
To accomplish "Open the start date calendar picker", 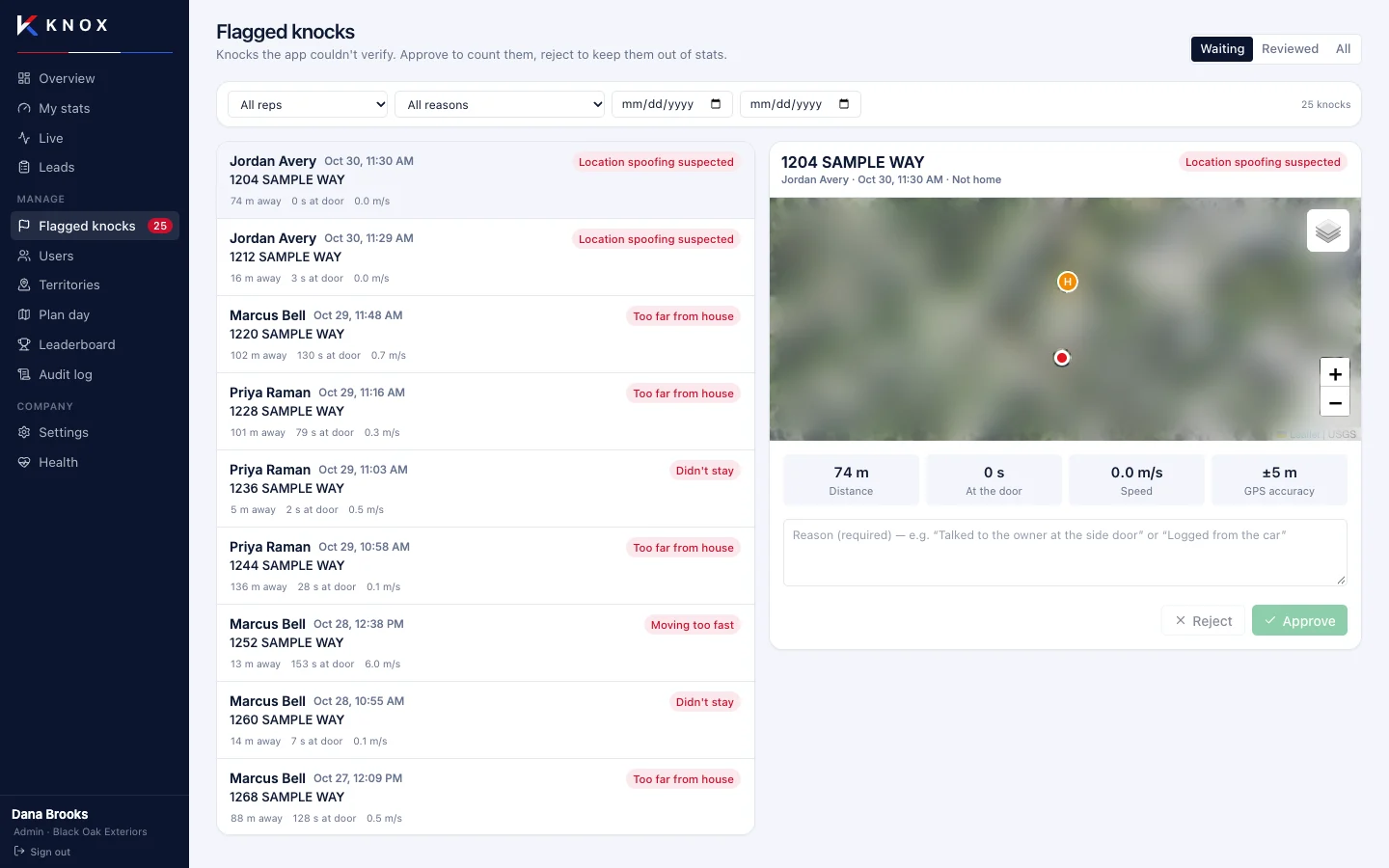I will (716, 104).
